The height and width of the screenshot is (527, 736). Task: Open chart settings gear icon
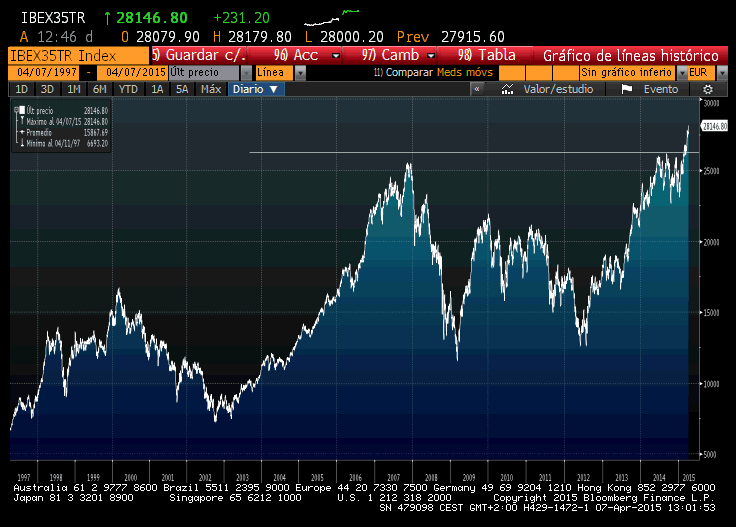point(708,89)
